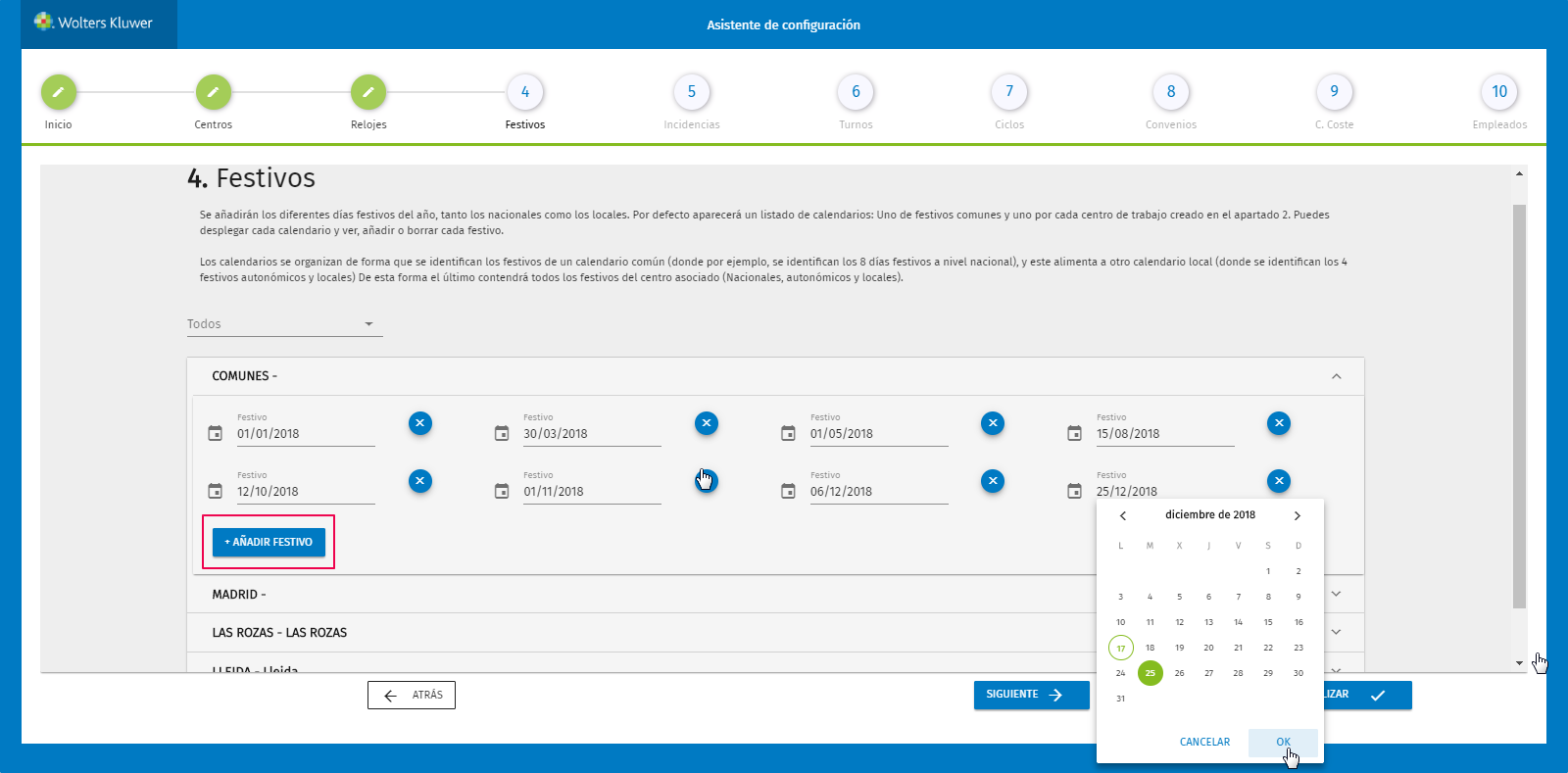Click calendar icon beside 15/08/2018
The image size is (1568, 773).
[1074, 433]
